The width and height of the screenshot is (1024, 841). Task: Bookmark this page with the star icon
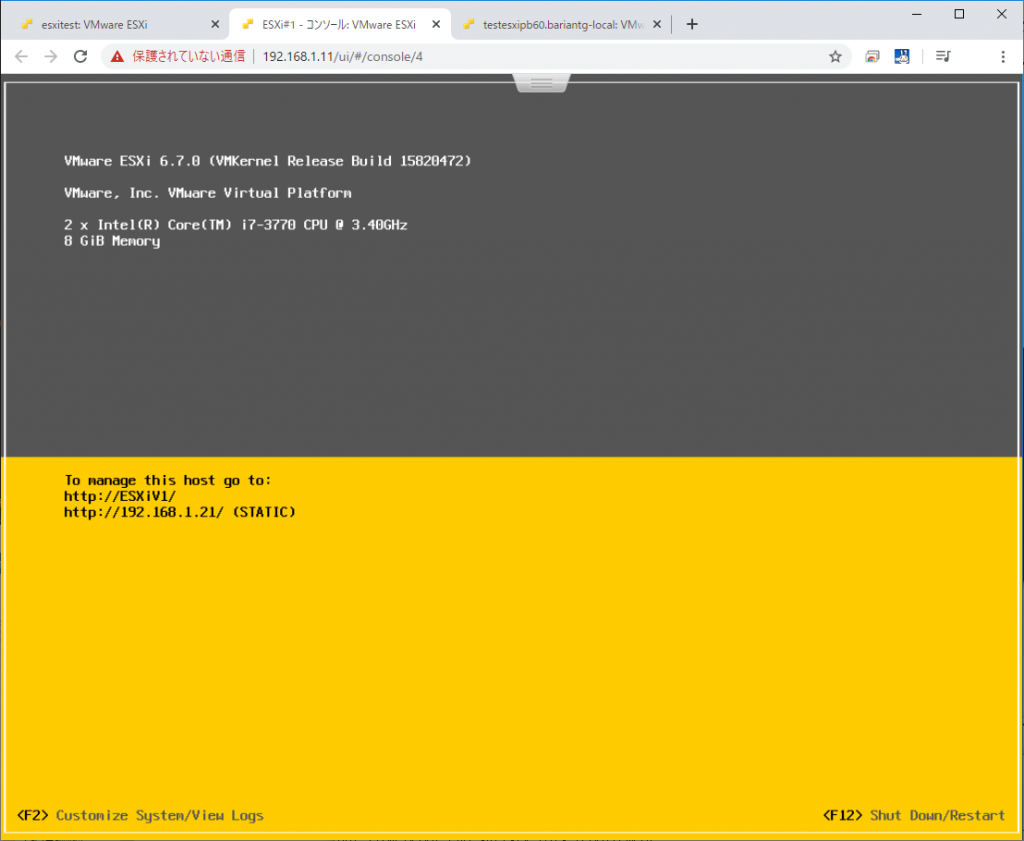(x=835, y=57)
